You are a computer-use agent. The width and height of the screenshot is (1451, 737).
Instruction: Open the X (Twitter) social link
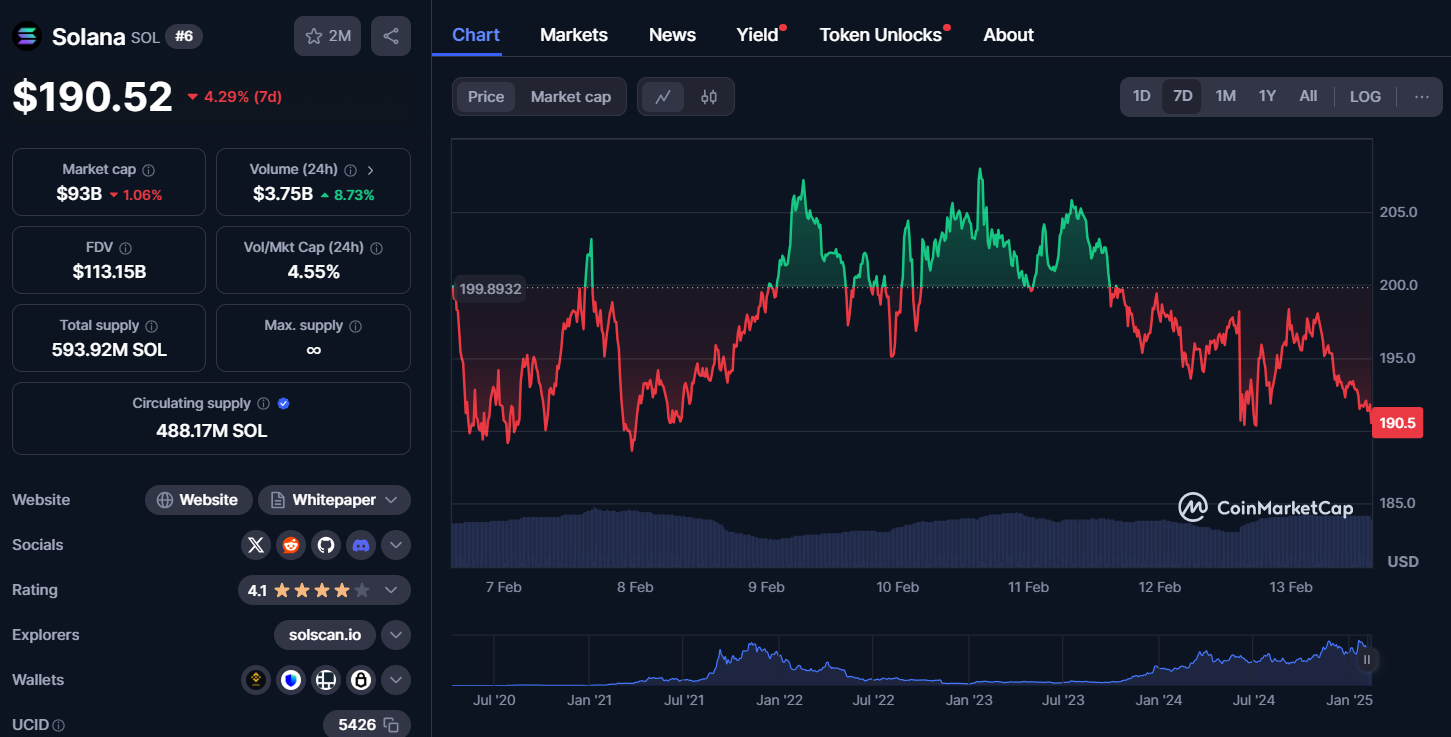256,545
